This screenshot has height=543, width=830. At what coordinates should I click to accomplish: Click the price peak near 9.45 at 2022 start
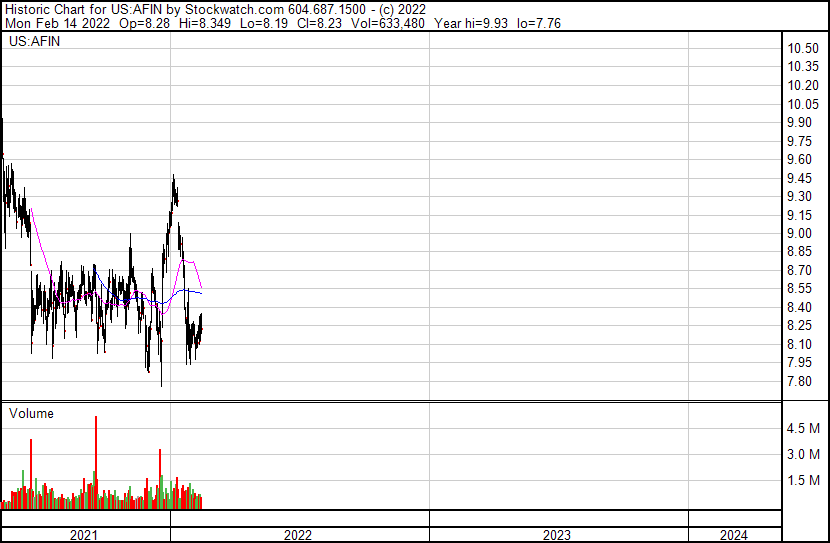point(173,178)
